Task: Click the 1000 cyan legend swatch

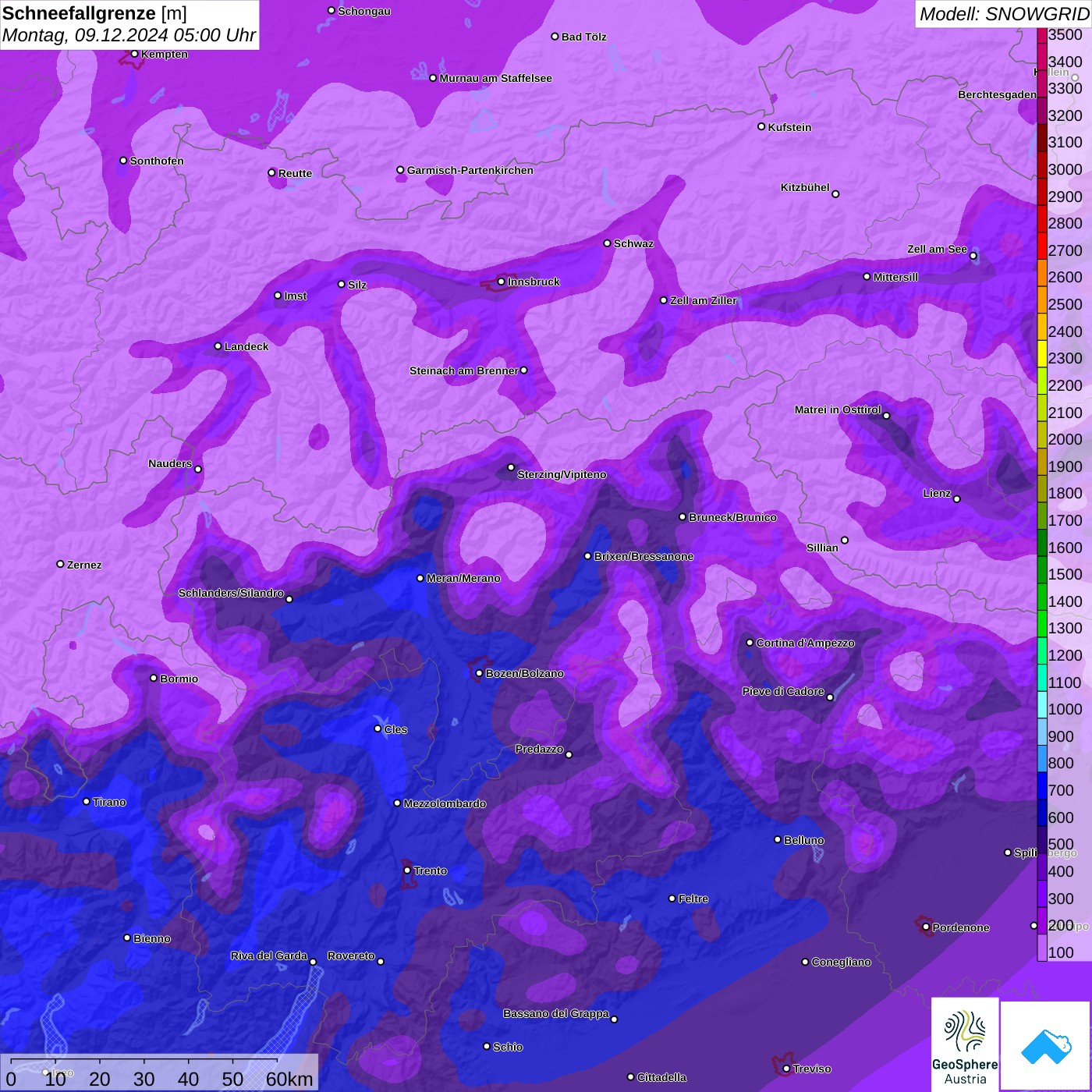Action: 1041,705
